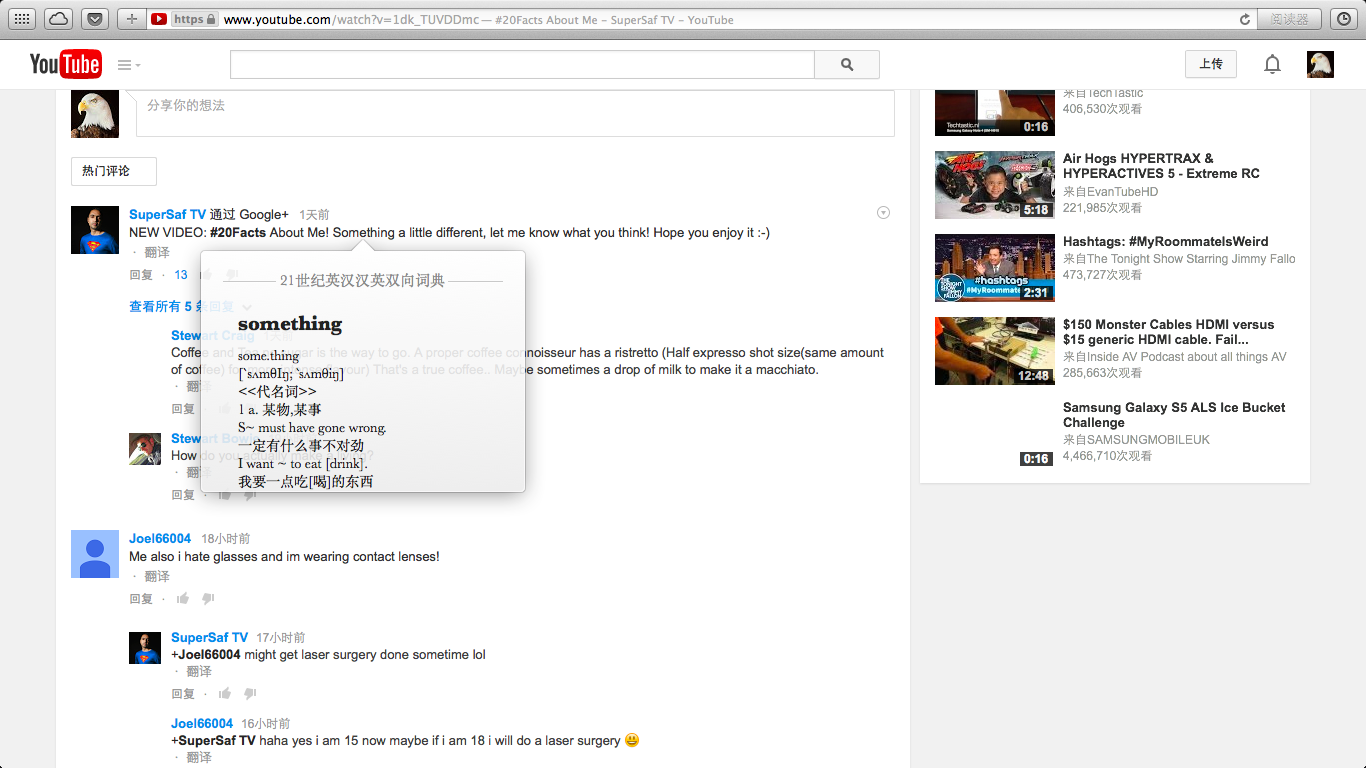The height and width of the screenshot is (768, 1366).
Task: Click the 16小时前 timestamp
Action: point(266,723)
